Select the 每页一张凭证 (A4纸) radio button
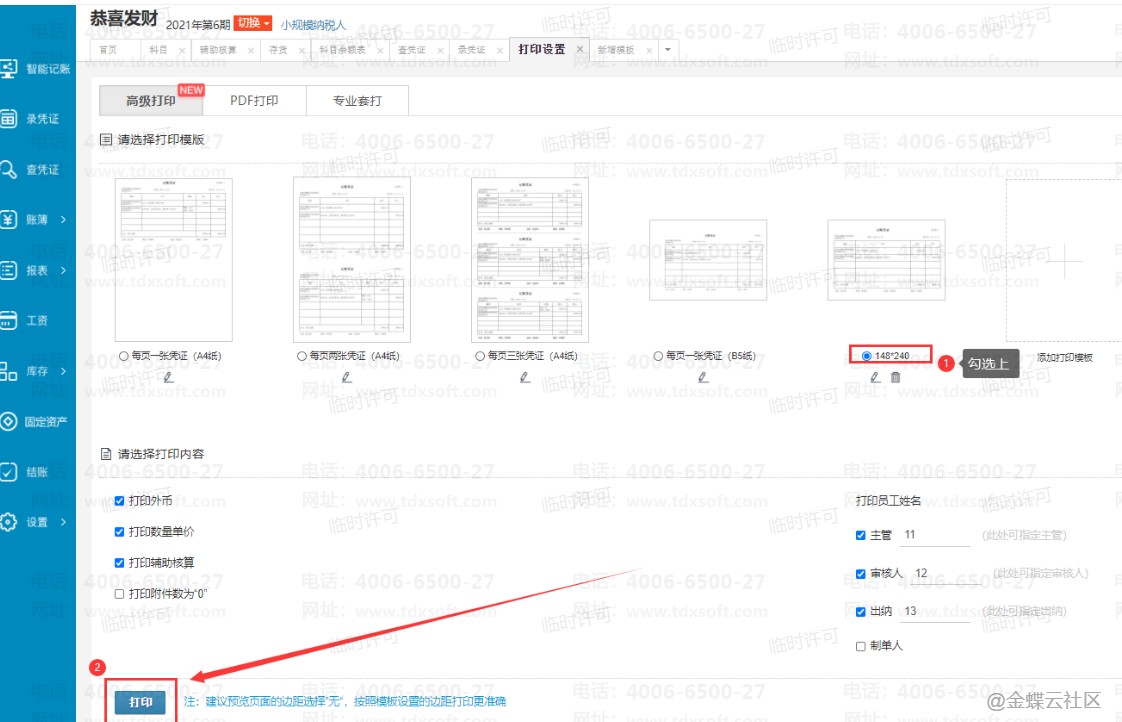This screenshot has width=1122, height=722. [x=124, y=356]
